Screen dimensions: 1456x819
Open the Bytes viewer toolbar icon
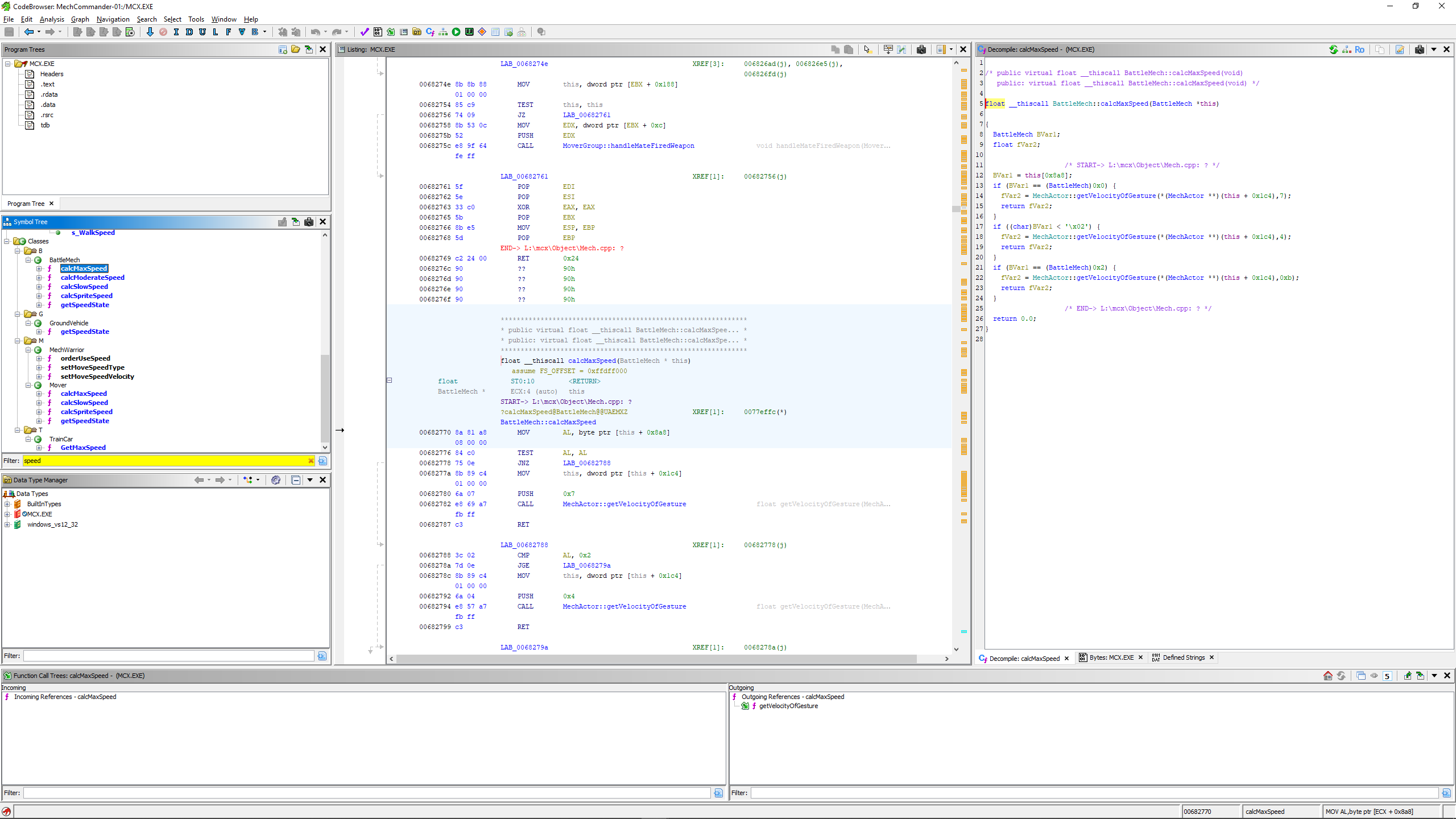378,32
